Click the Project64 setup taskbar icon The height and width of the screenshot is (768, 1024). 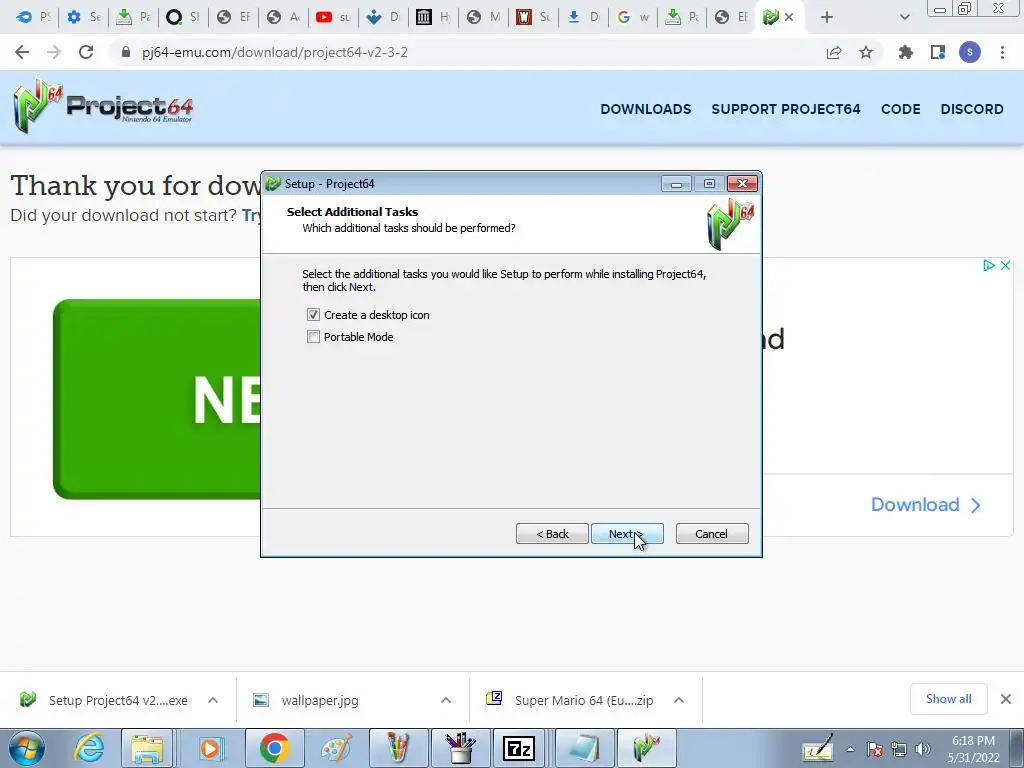647,748
